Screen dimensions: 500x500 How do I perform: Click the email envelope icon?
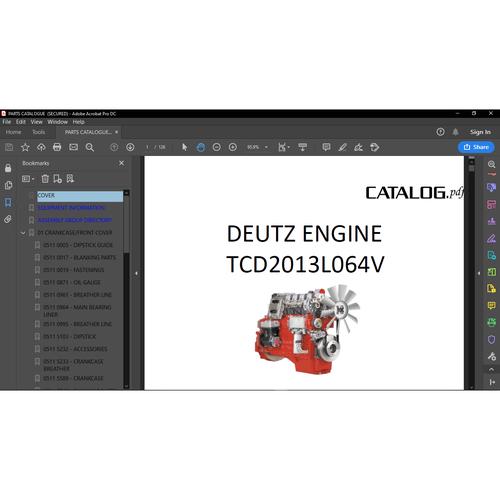tap(73, 147)
